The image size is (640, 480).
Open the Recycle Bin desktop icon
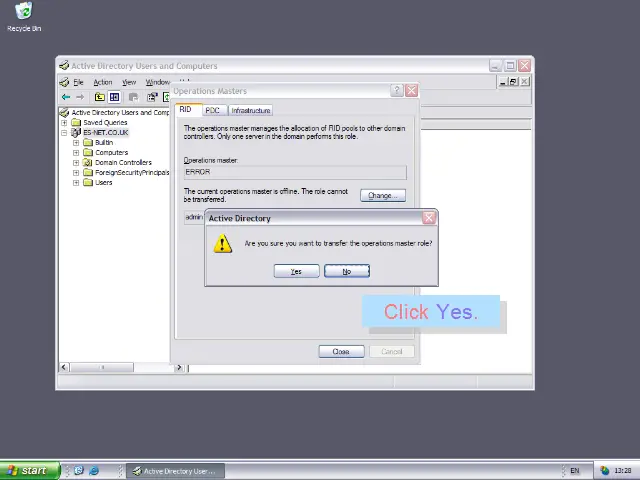click(x=24, y=17)
